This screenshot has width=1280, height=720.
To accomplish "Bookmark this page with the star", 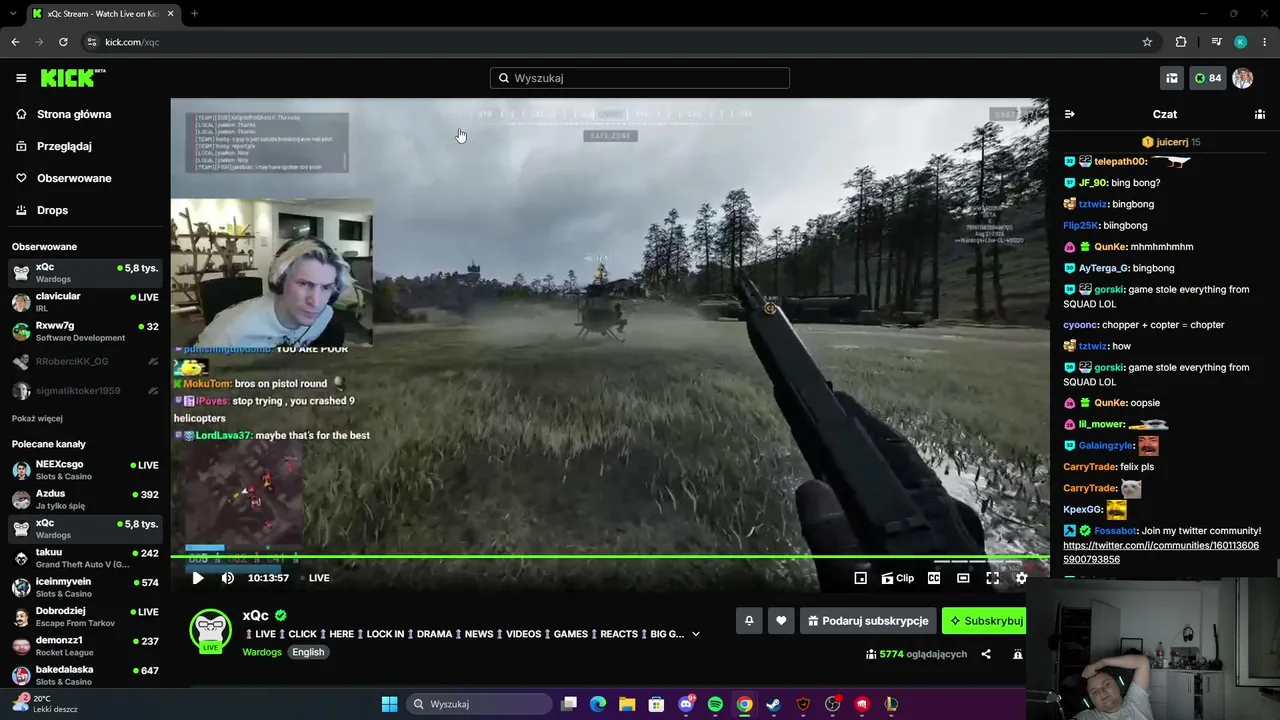I will point(1147,42).
